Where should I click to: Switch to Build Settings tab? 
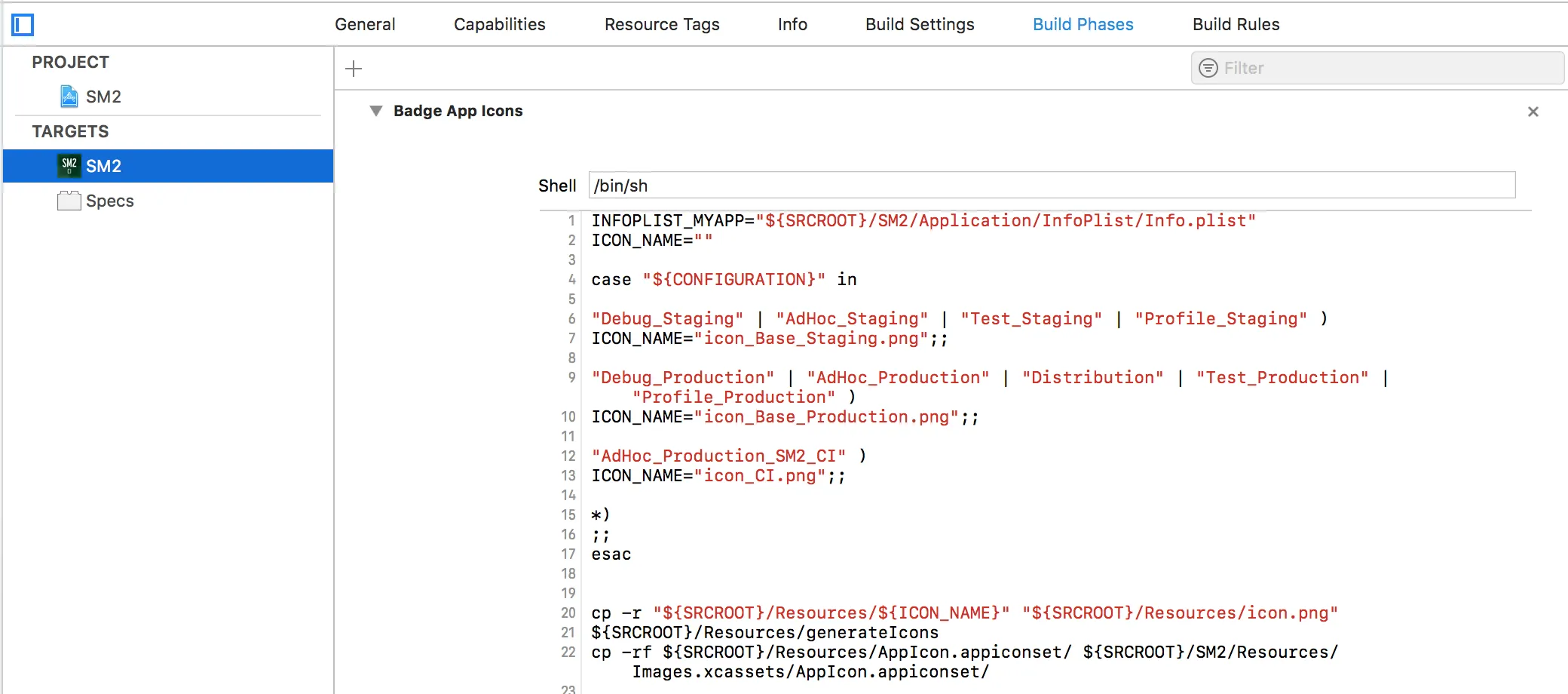pos(920,24)
